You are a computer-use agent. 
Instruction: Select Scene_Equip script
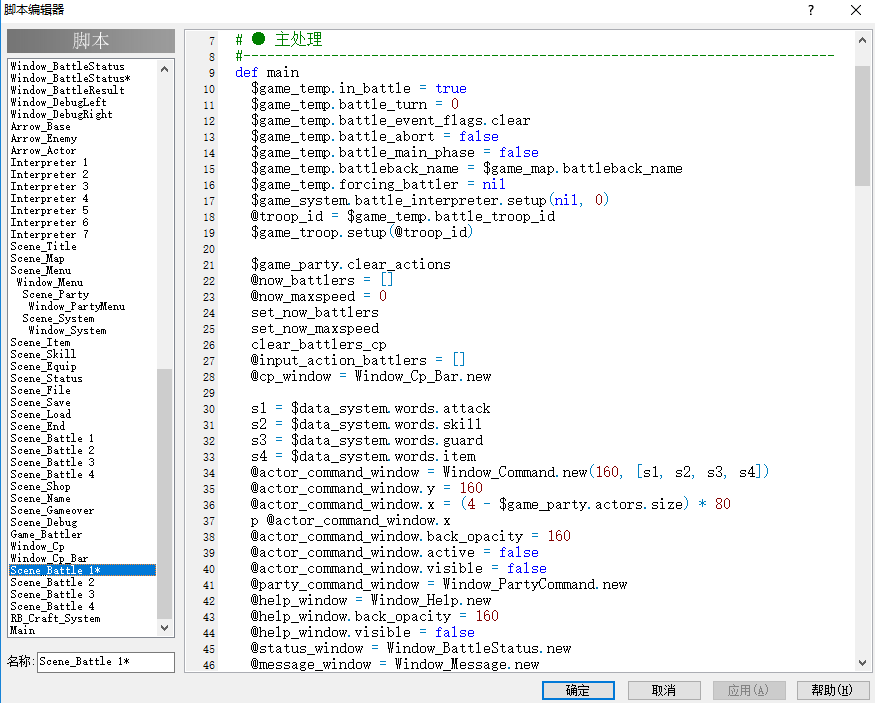click(x=44, y=367)
